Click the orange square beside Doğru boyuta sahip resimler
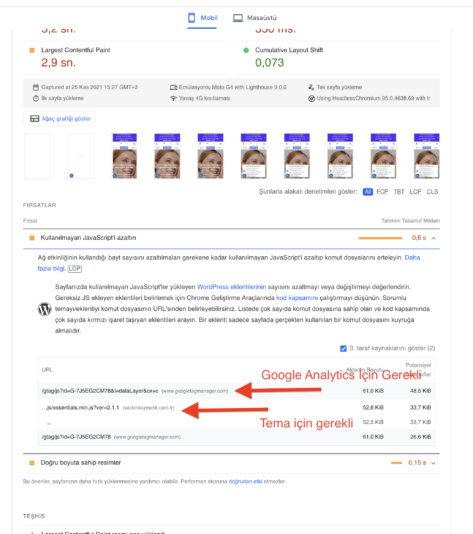This screenshot has width=473, height=534. (32, 463)
